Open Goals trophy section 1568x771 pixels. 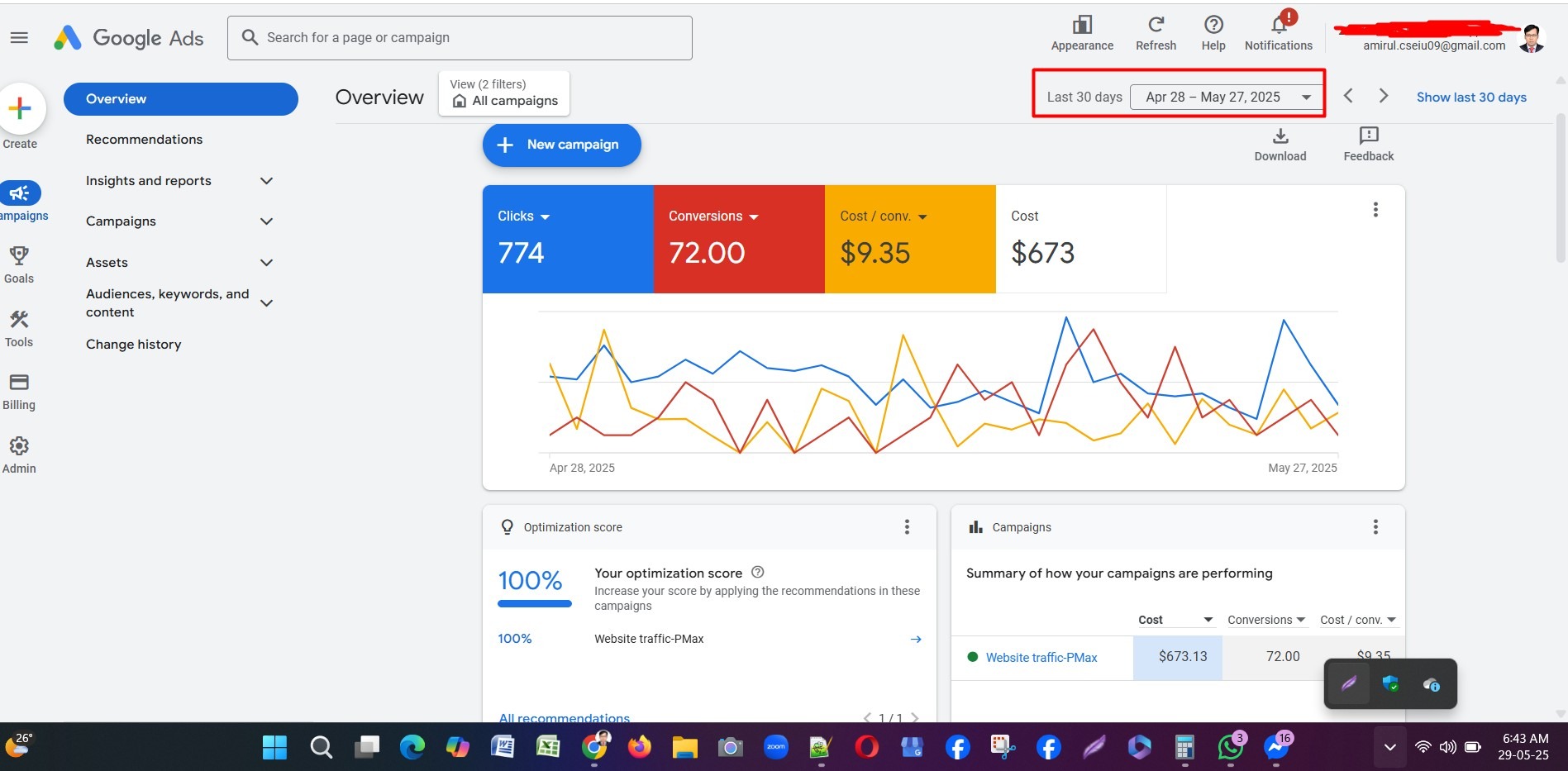pyautogui.click(x=19, y=264)
